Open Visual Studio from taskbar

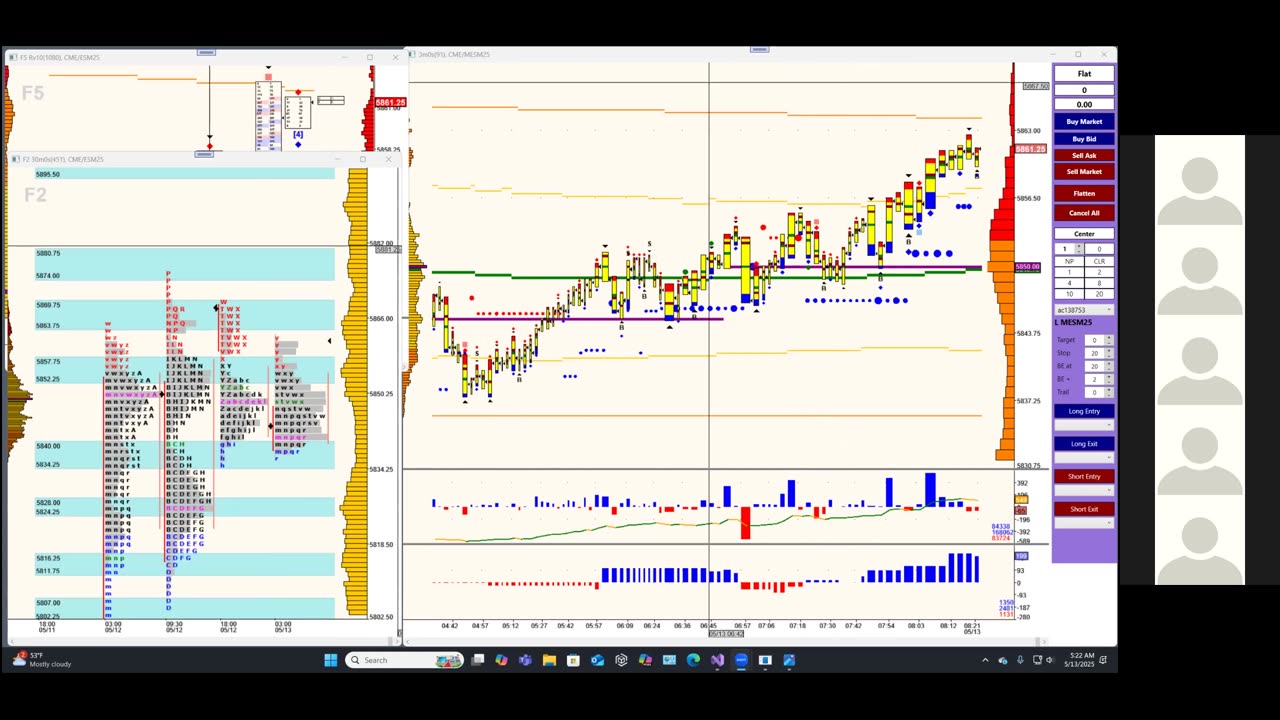717,660
